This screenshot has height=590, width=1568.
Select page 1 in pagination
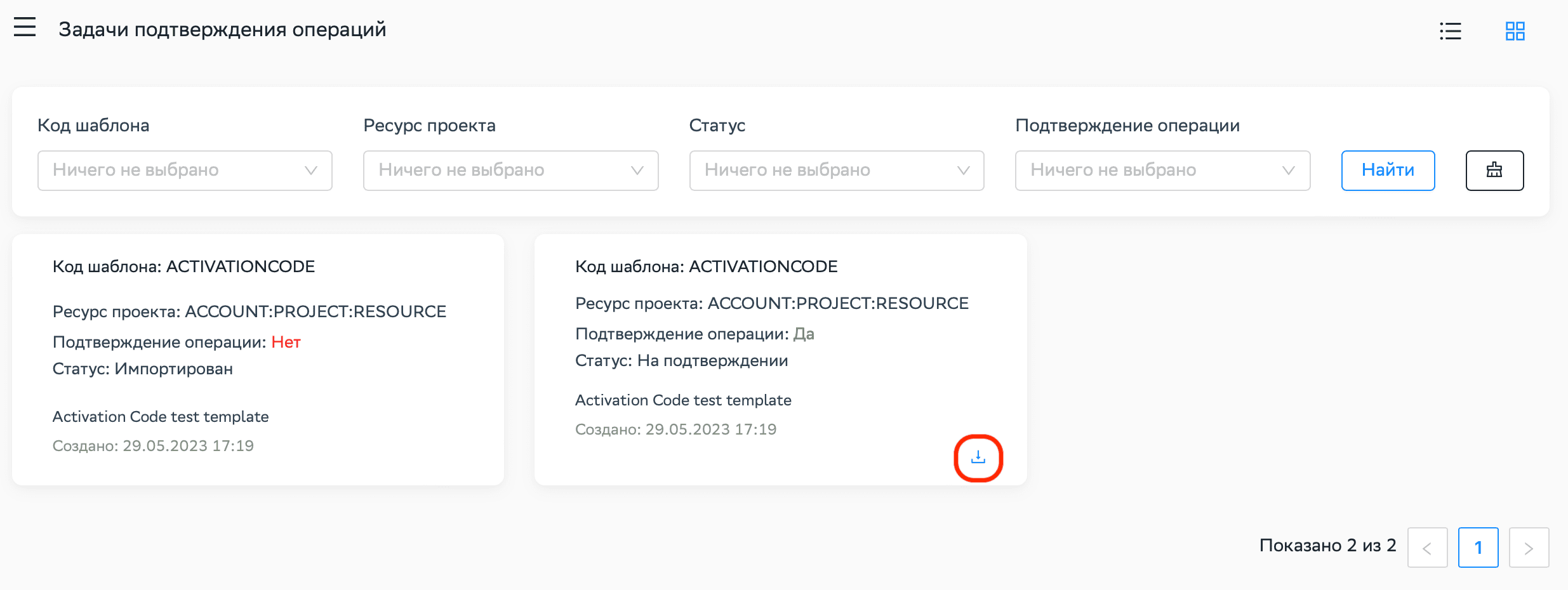click(x=1478, y=547)
